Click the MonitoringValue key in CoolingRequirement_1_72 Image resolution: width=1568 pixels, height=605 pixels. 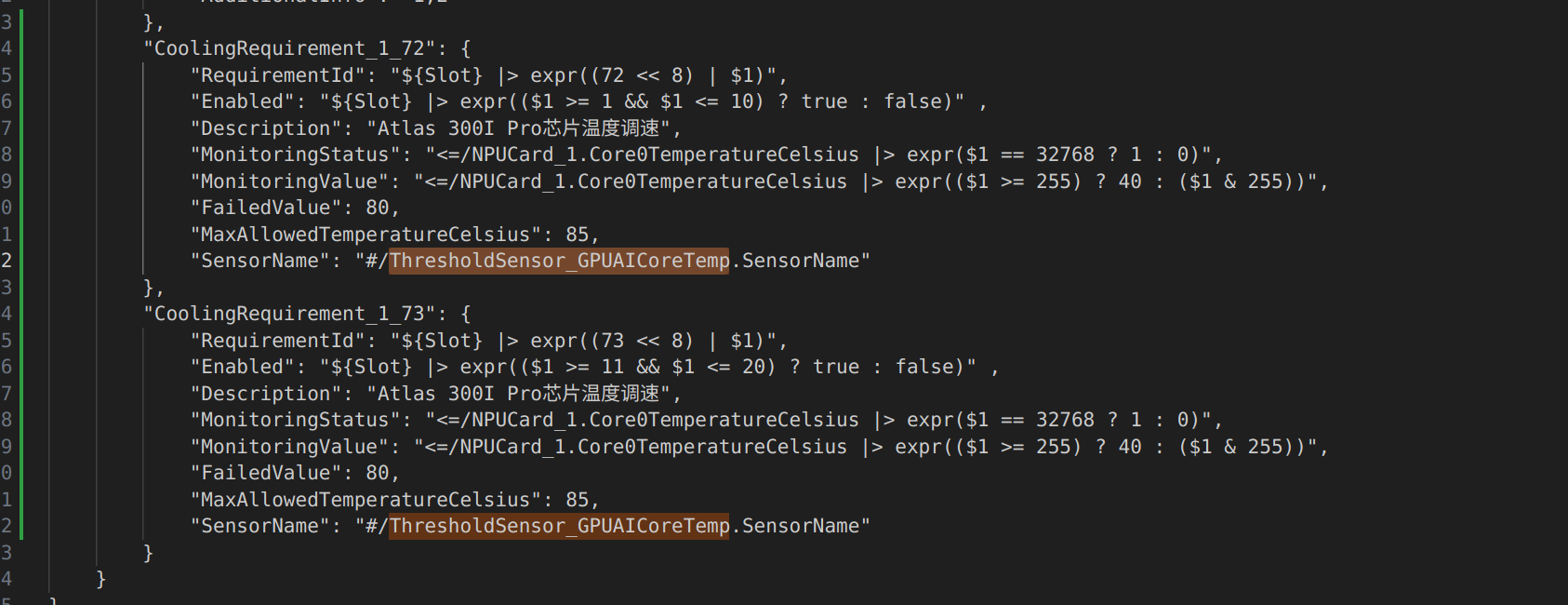tap(289, 181)
